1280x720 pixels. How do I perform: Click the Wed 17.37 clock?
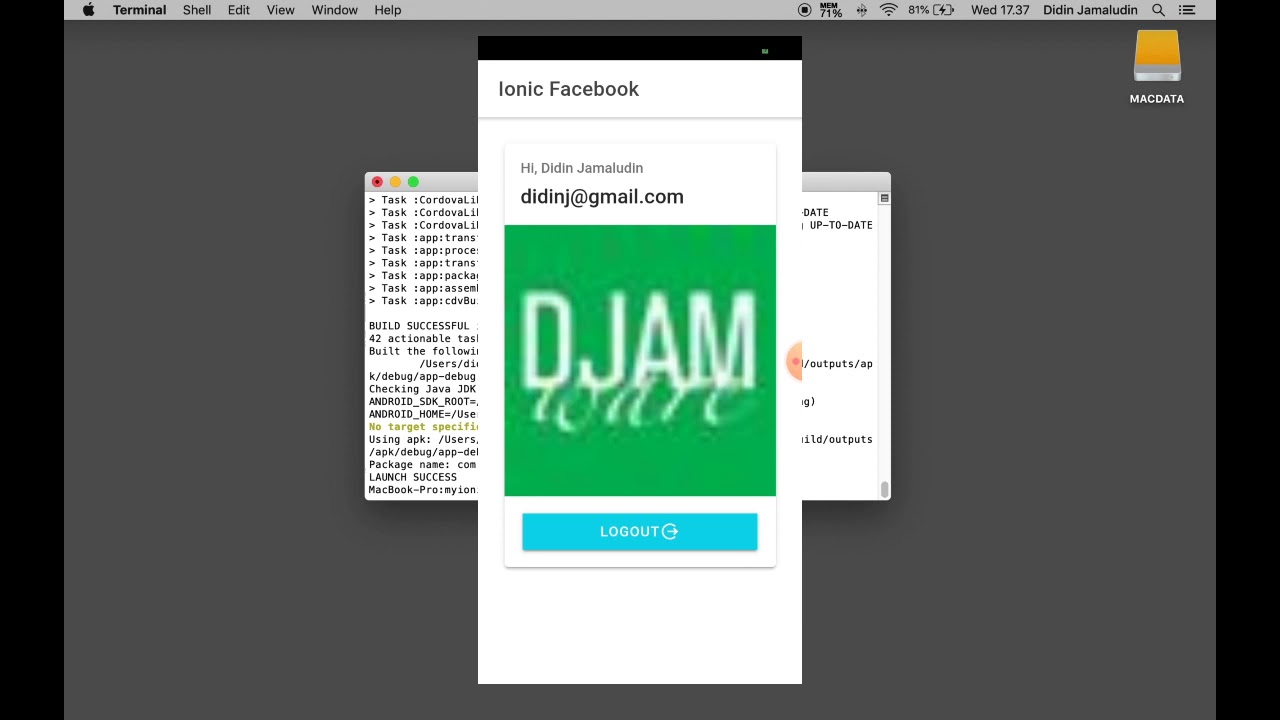coord(1000,10)
